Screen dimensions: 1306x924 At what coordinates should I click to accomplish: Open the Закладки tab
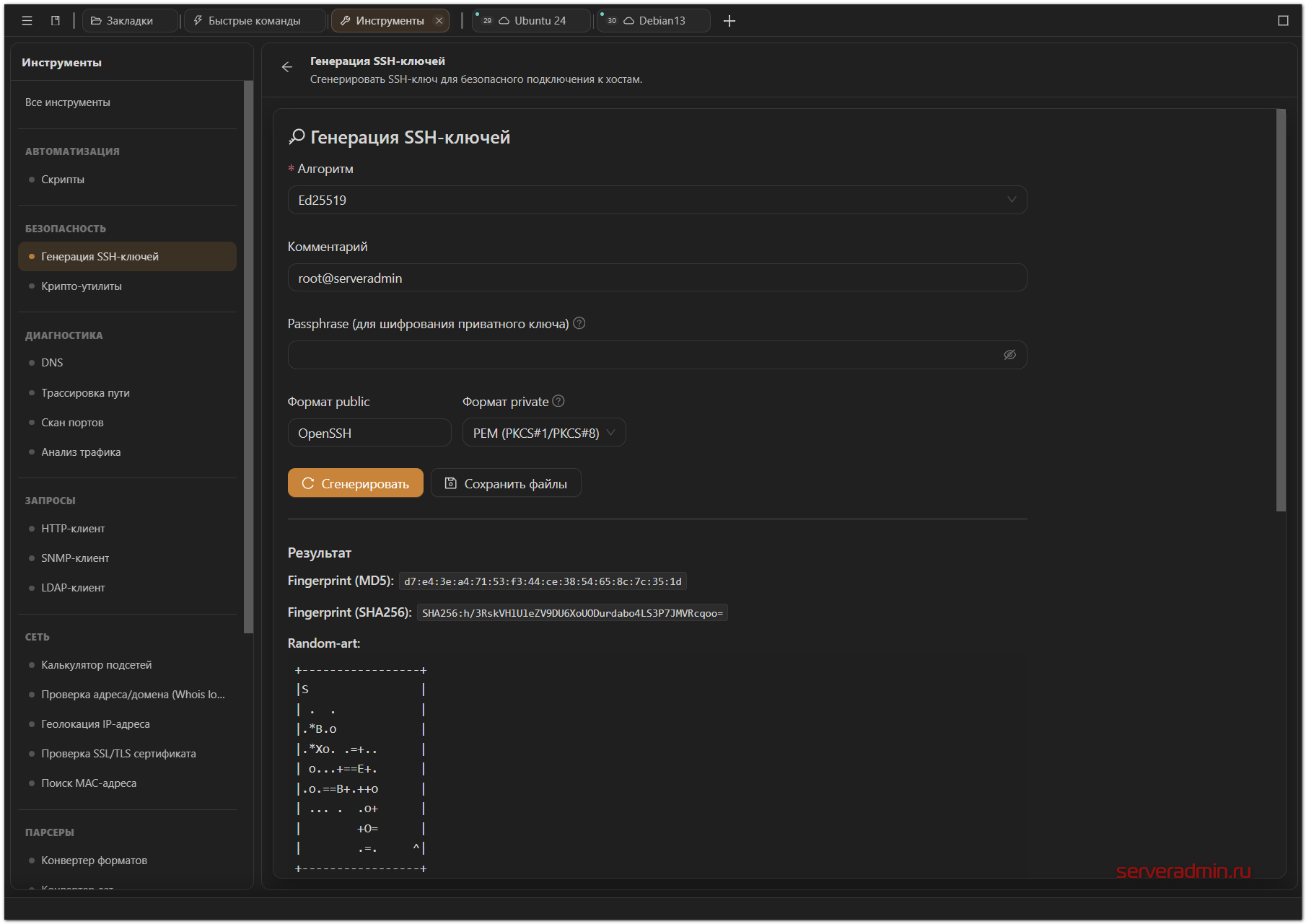(129, 21)
